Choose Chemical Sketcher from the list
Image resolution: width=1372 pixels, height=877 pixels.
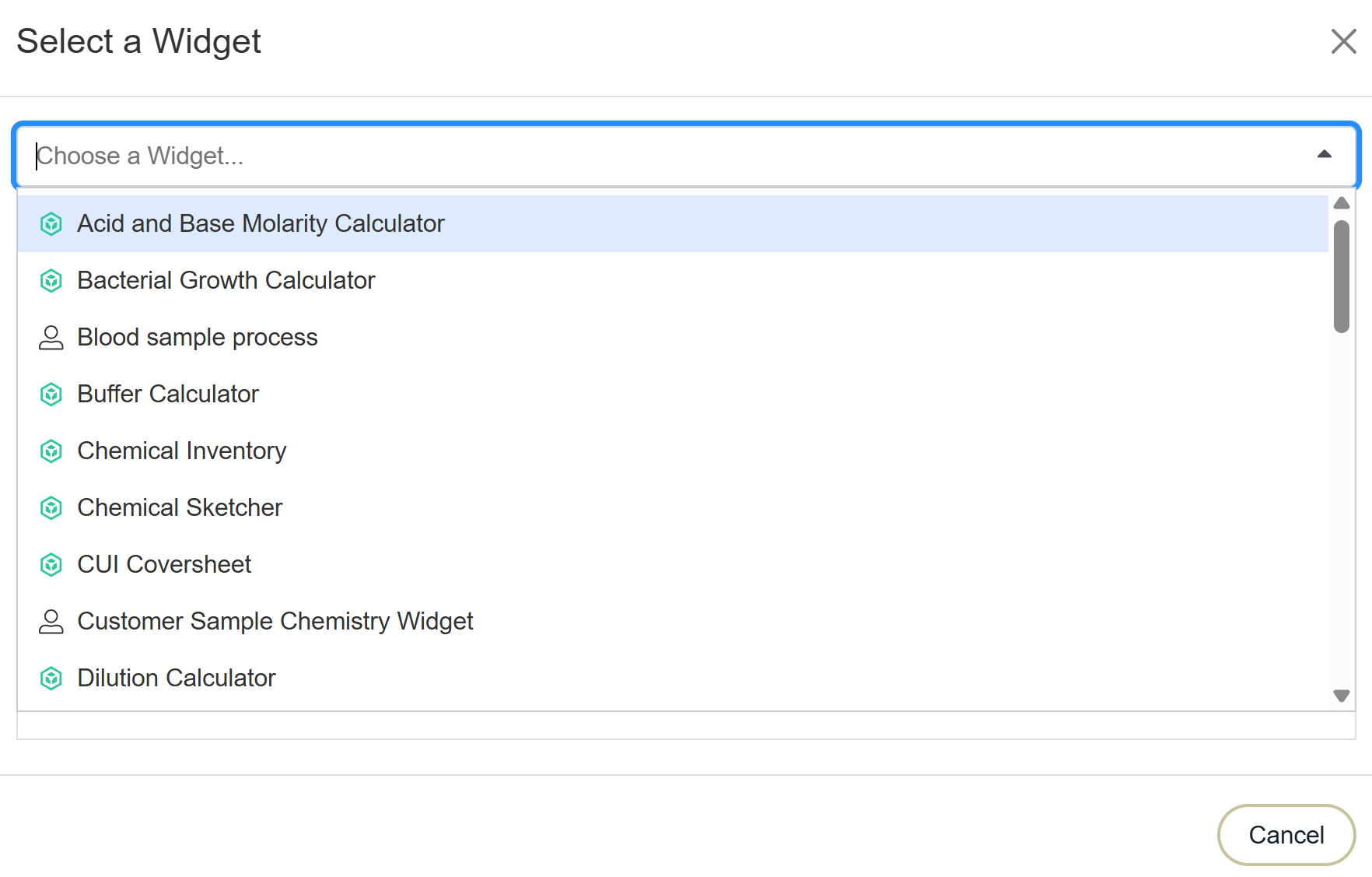(x=180, y=508)
